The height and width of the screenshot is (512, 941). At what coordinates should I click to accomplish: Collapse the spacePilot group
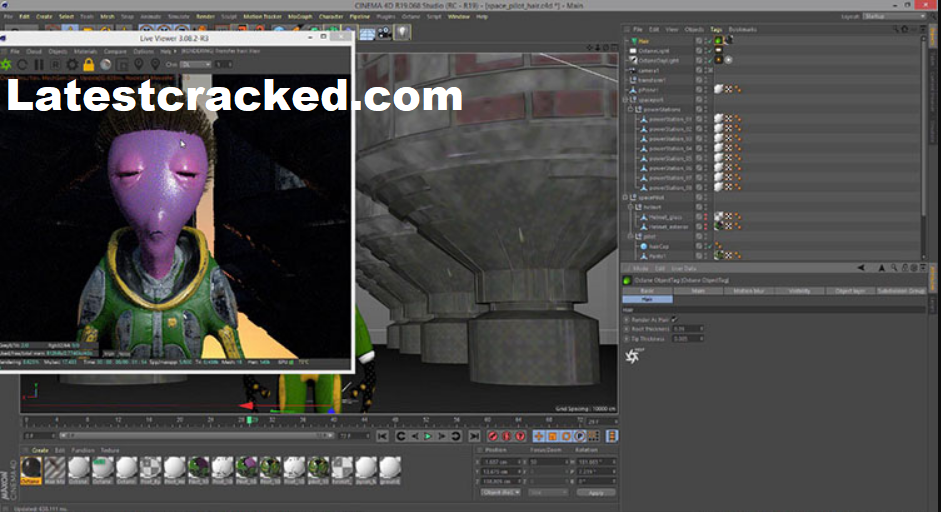(626, 197)
